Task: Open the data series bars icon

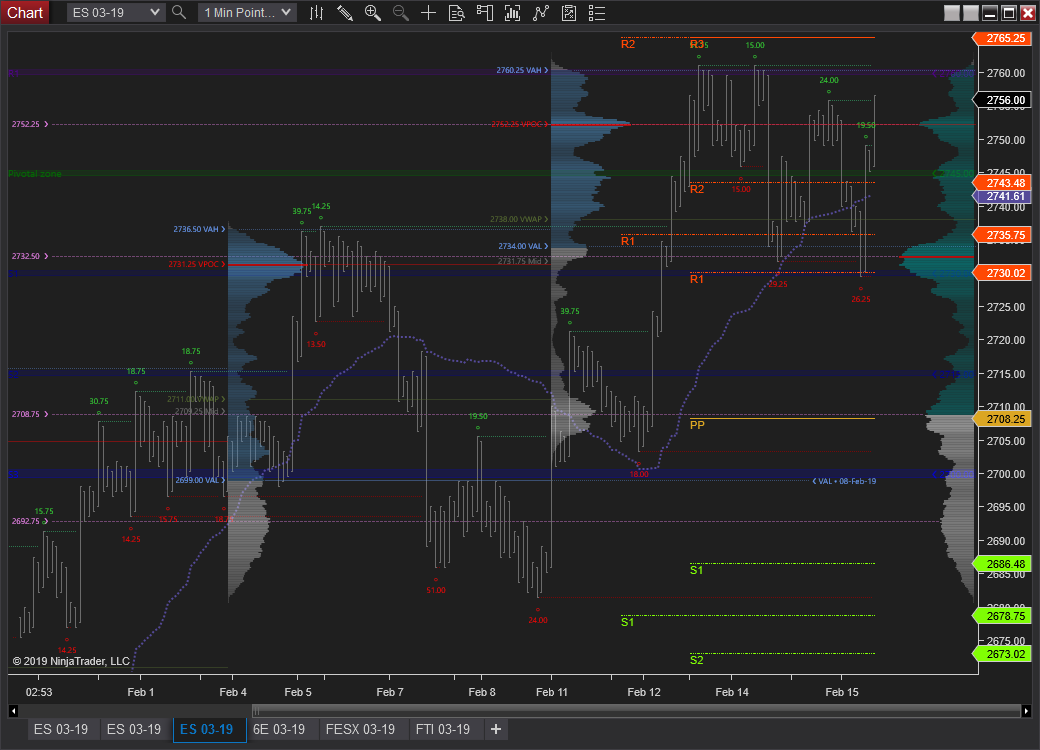Action: point(513,13)
